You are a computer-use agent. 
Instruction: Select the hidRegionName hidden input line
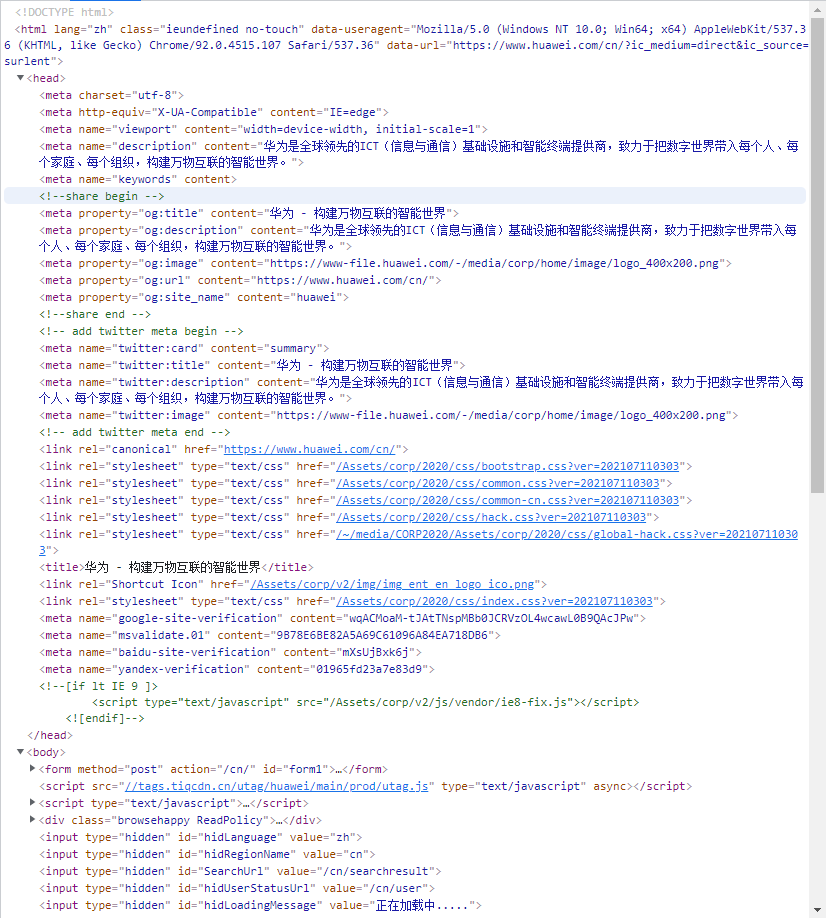click(x=207, y=854)
